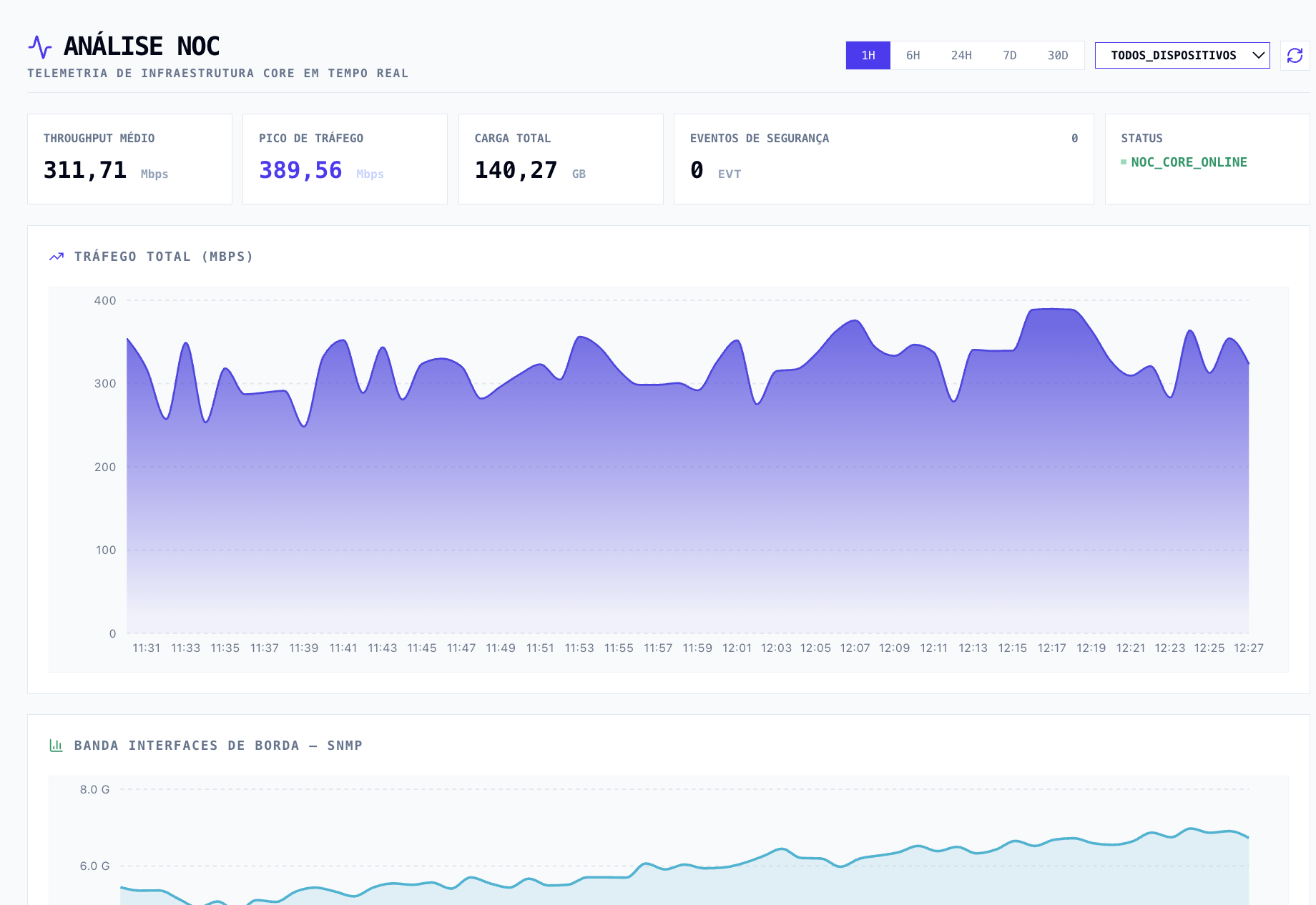
Task: Select the 1H time range
Action: [868, 56]
